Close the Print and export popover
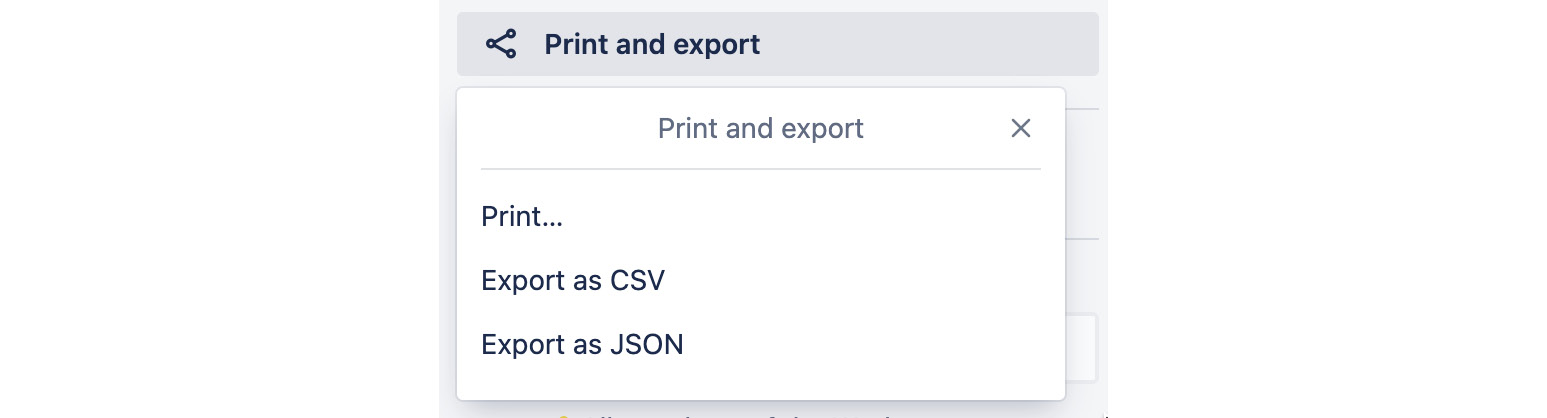1547x418 pixels. pos(1020,128)
